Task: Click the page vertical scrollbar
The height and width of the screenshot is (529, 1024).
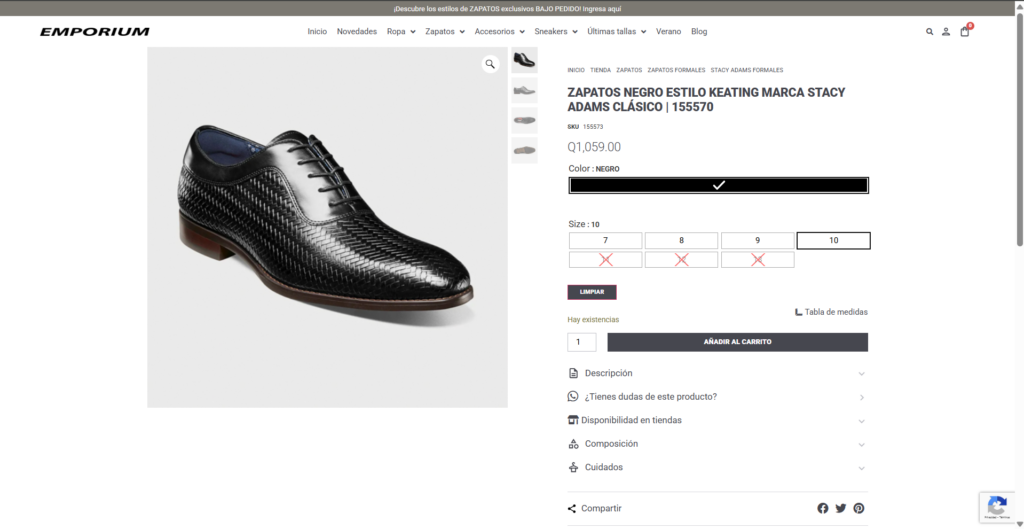Action: (1020, 131)
